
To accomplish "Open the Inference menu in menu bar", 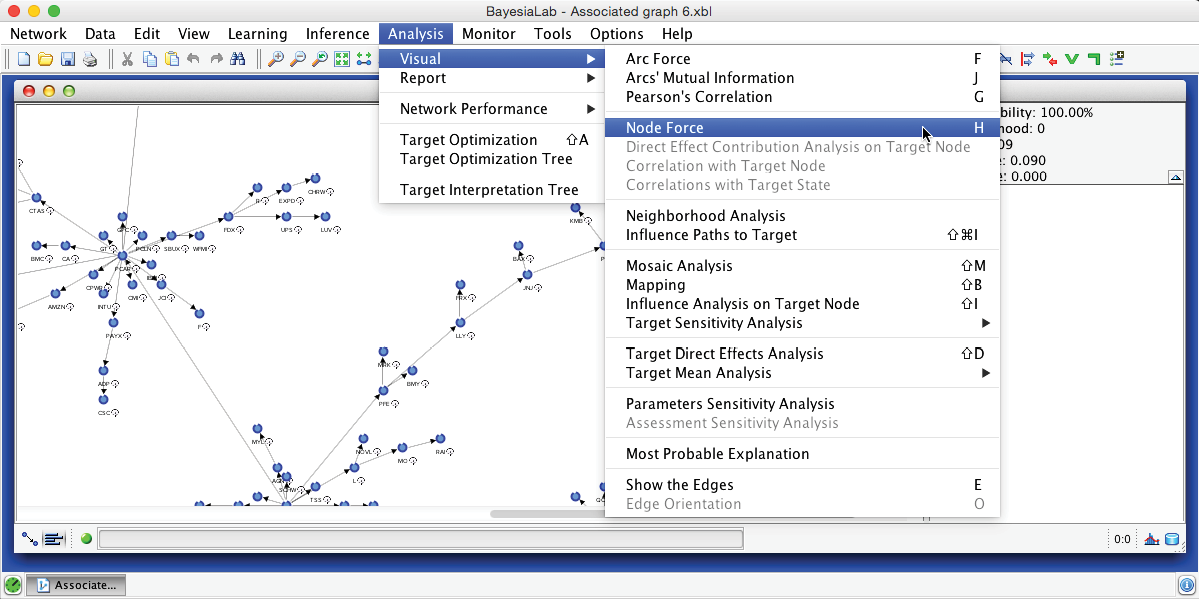I will pos(337,33).
